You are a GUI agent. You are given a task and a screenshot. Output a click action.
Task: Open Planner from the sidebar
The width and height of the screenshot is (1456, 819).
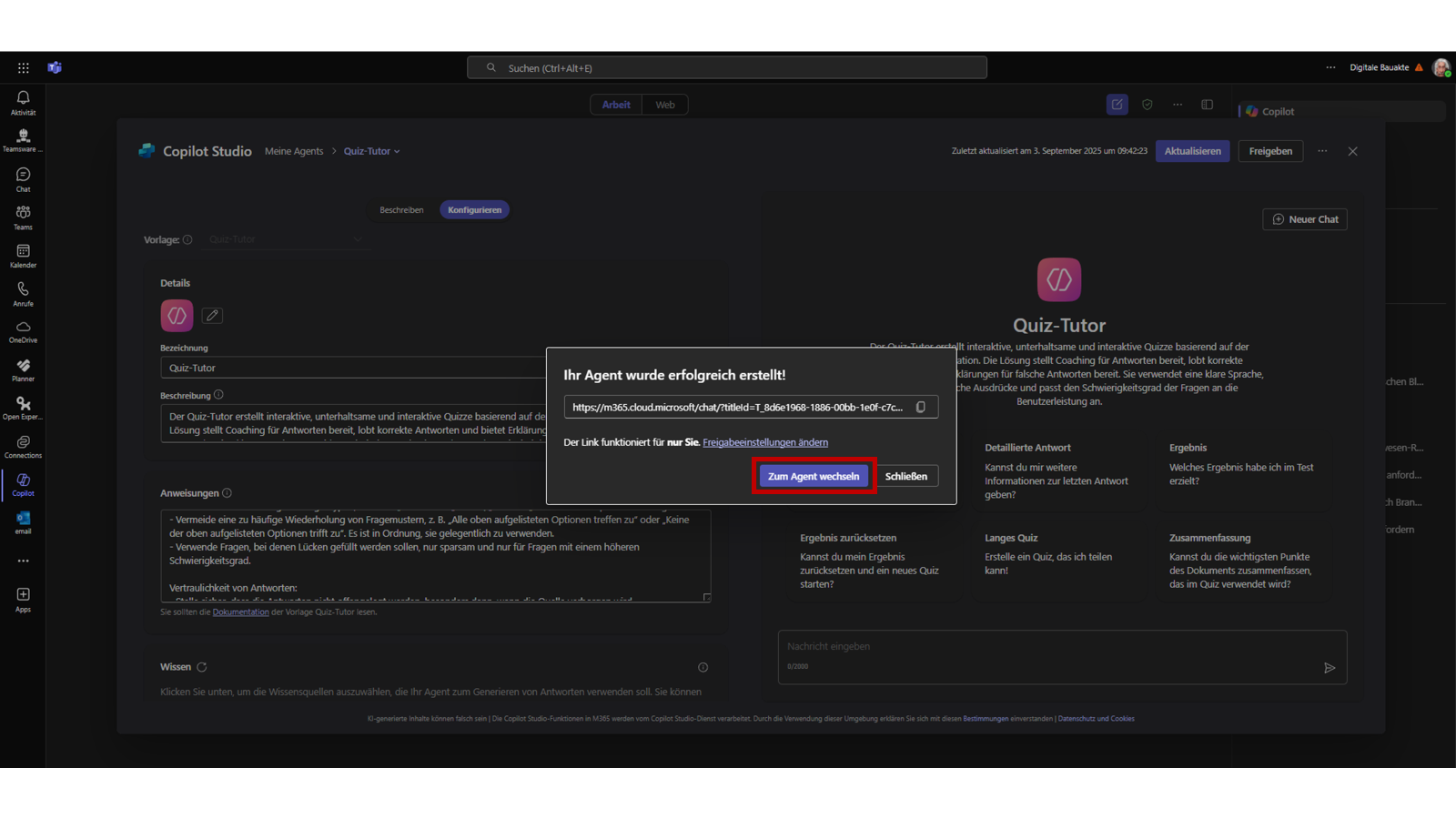coord(23,369)
